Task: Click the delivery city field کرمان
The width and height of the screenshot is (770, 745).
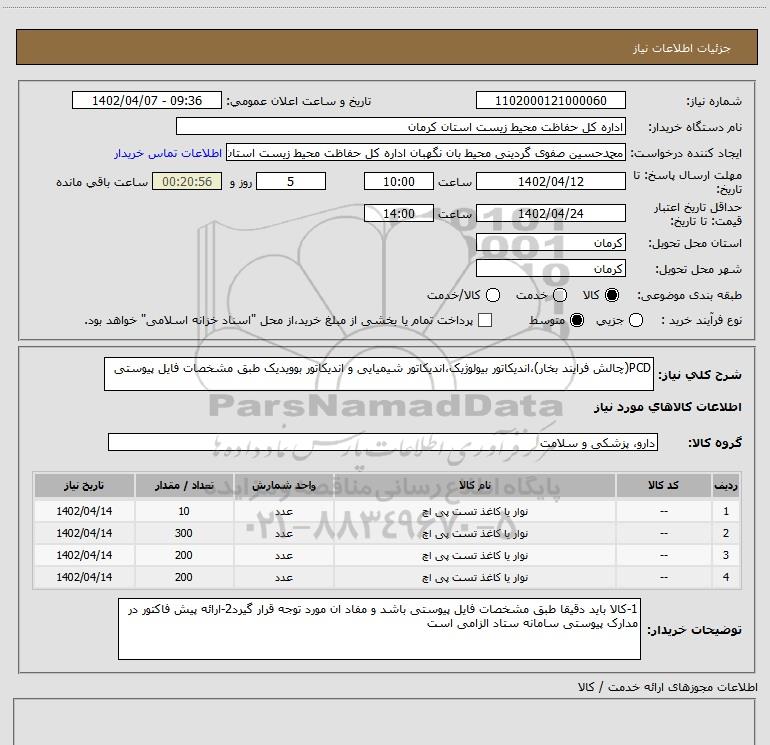Action: (550, 269)
